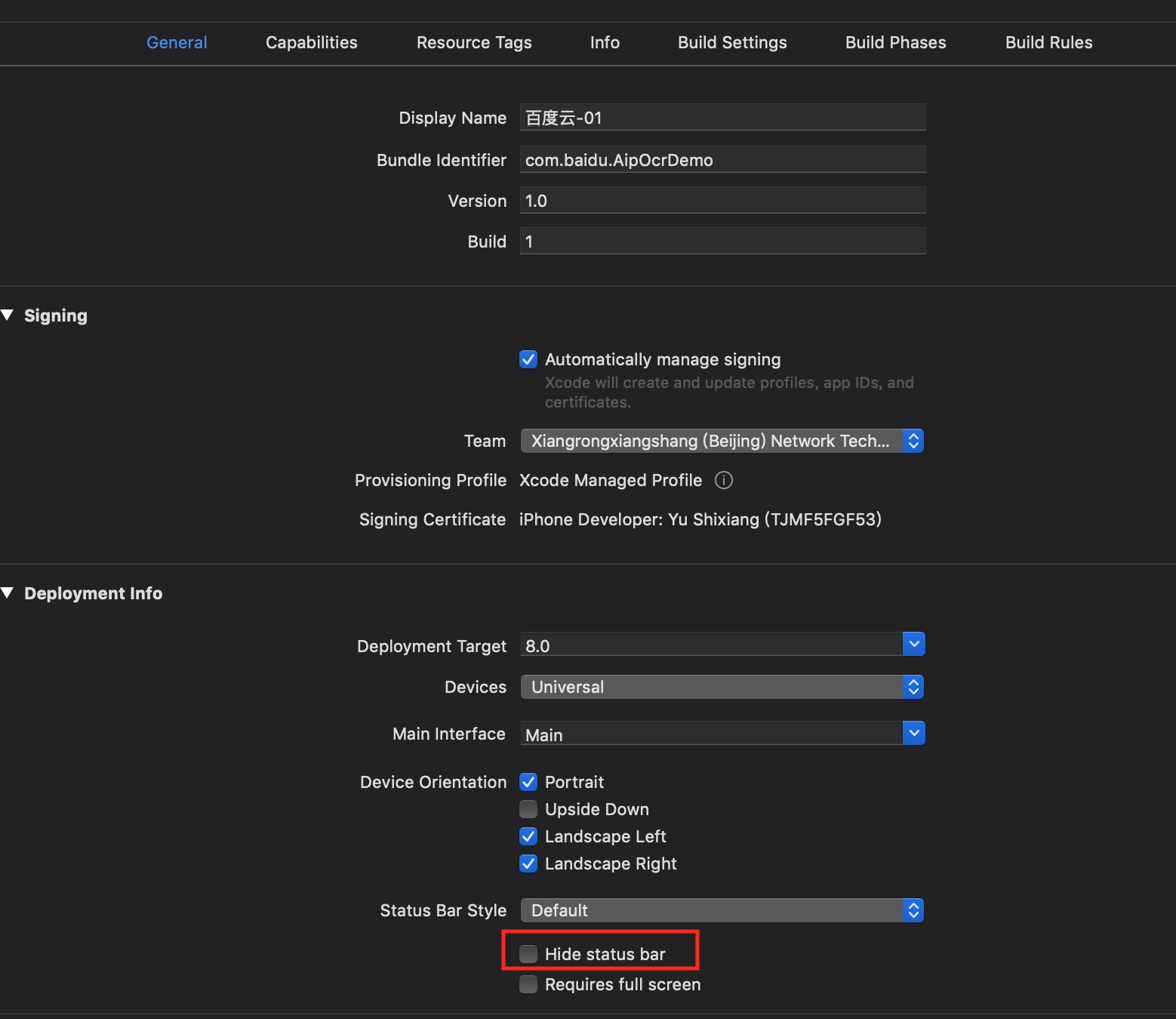Uncheck the Portrait orientation checkbox
The height and width of the screenshot is (1019, 1176).
[x=528, y=782]
